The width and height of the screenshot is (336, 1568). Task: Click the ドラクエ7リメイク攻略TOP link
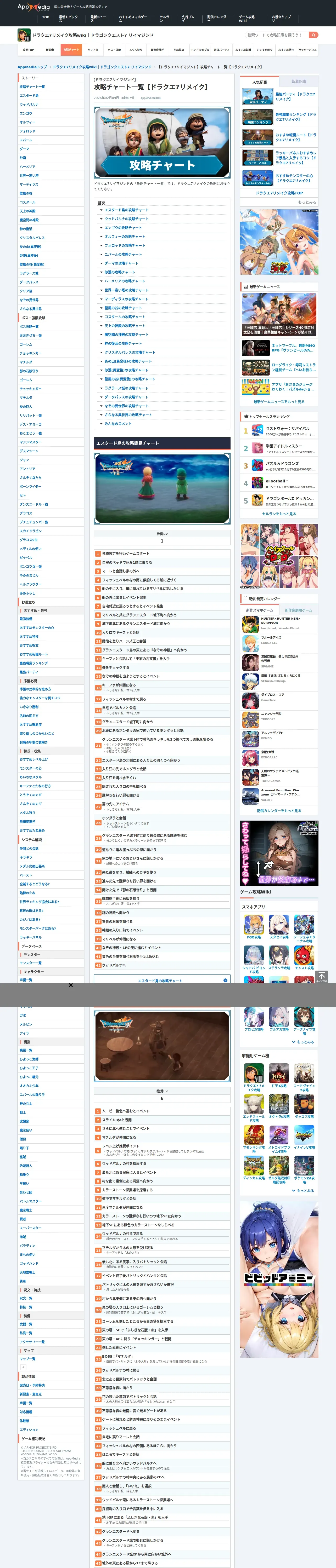coord(279,193)
